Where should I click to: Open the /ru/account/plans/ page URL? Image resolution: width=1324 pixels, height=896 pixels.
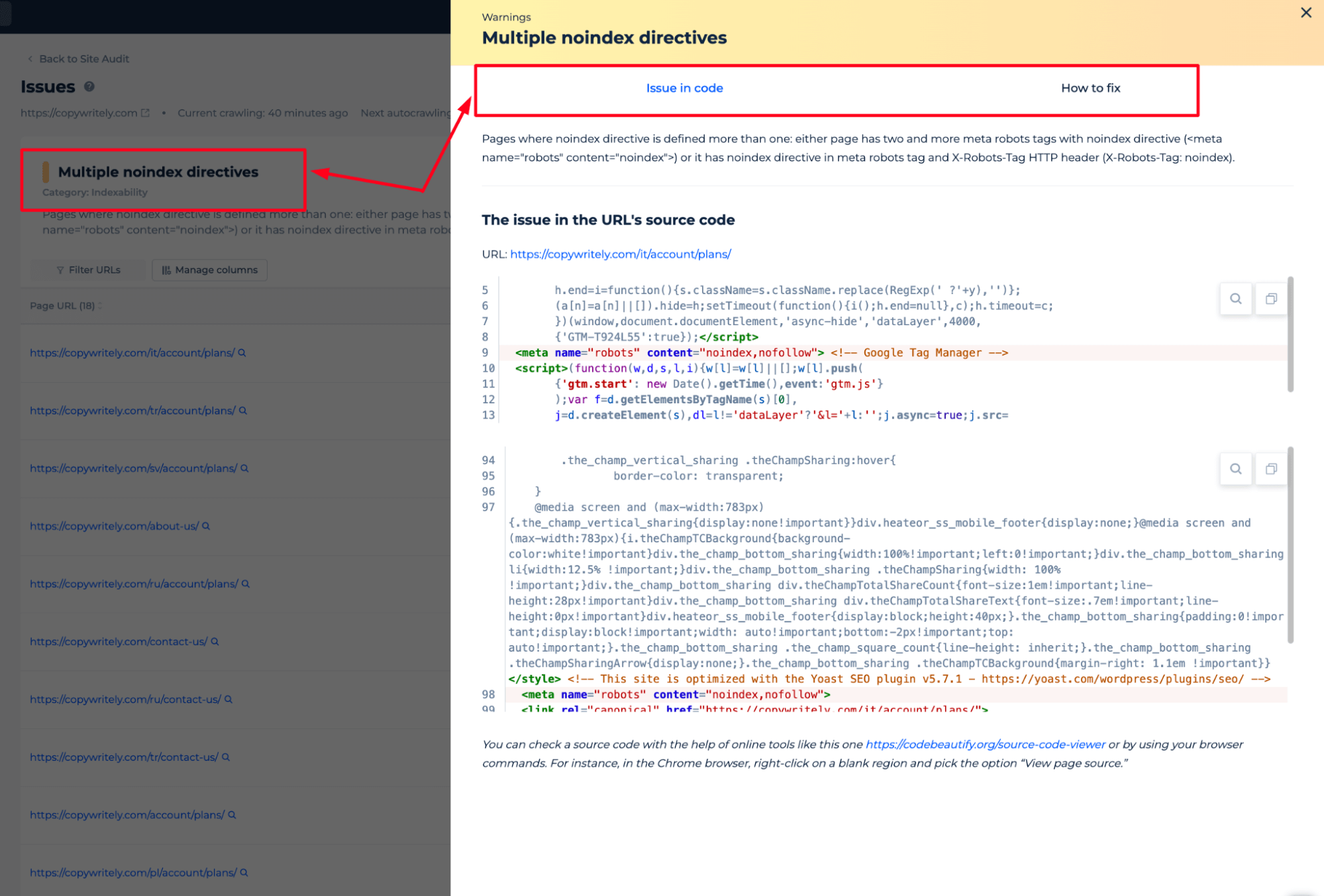(134, 583)
